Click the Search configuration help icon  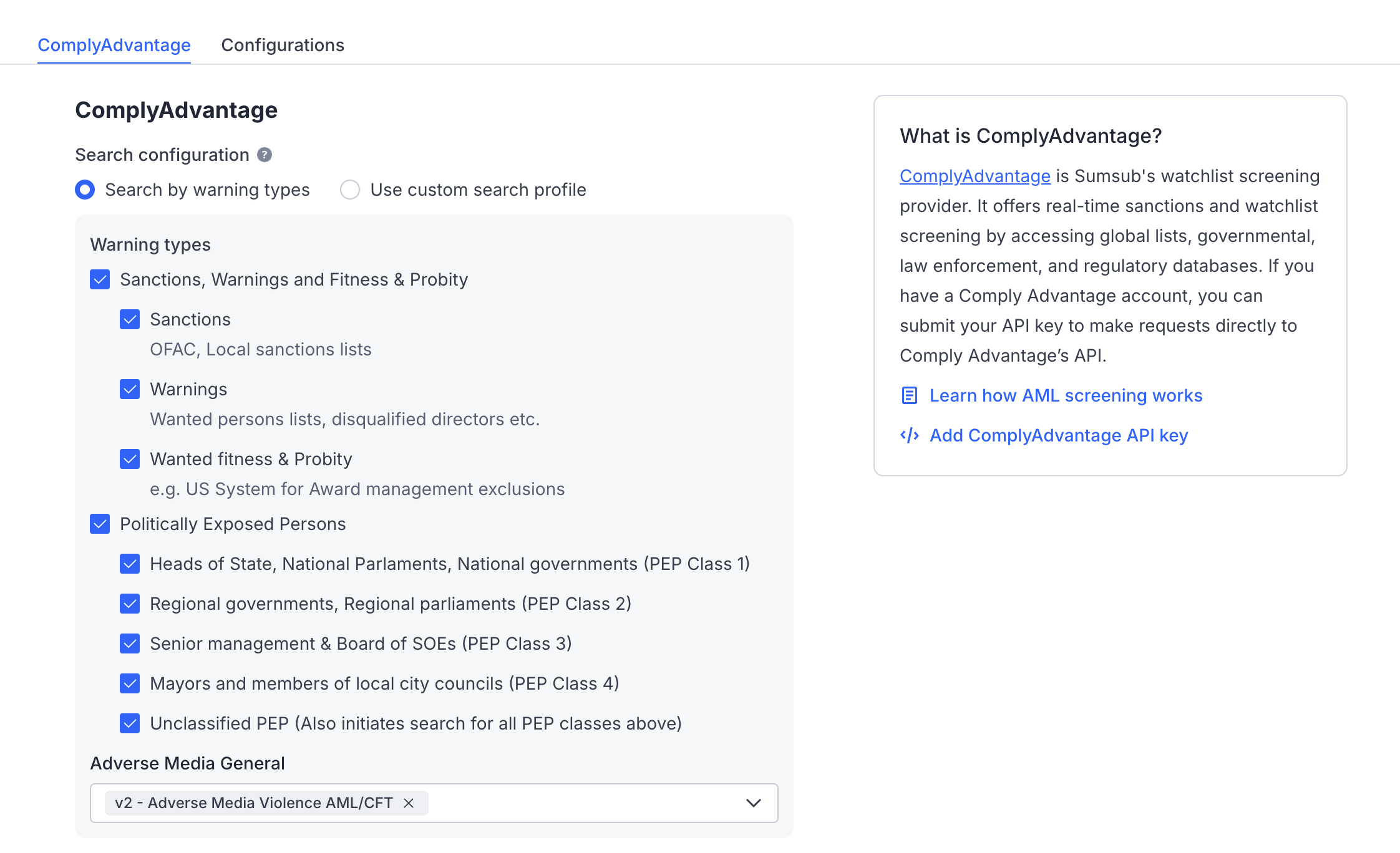[x=265, y=155]
